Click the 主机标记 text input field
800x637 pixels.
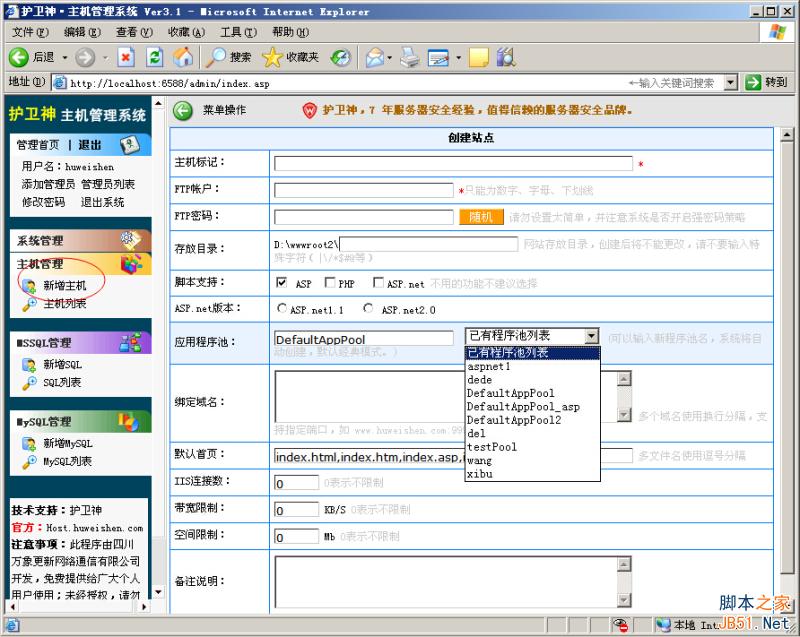(x=453, y=164)
